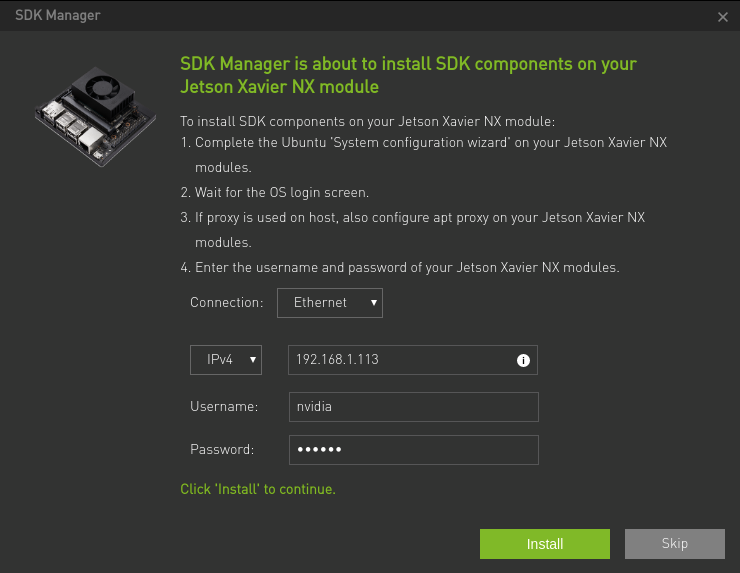Open the Connection dropdown showing Ethernet

329,303
